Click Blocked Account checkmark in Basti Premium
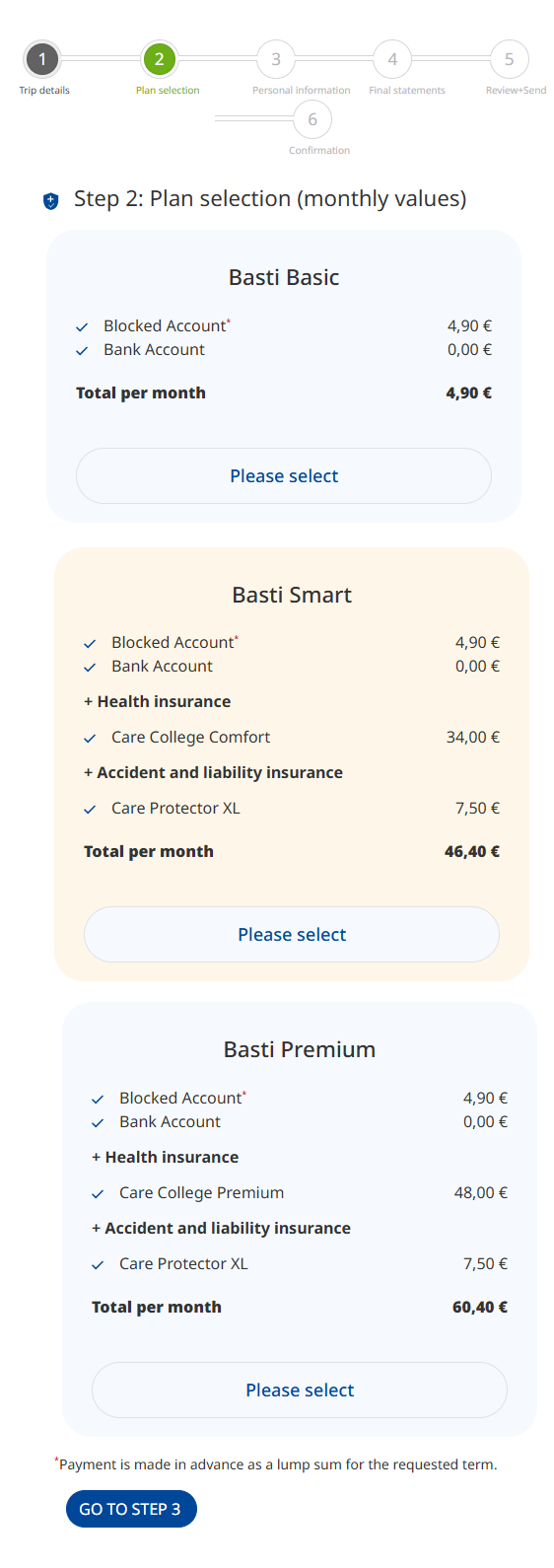554x1568 pixels. tap(99, 1100)
